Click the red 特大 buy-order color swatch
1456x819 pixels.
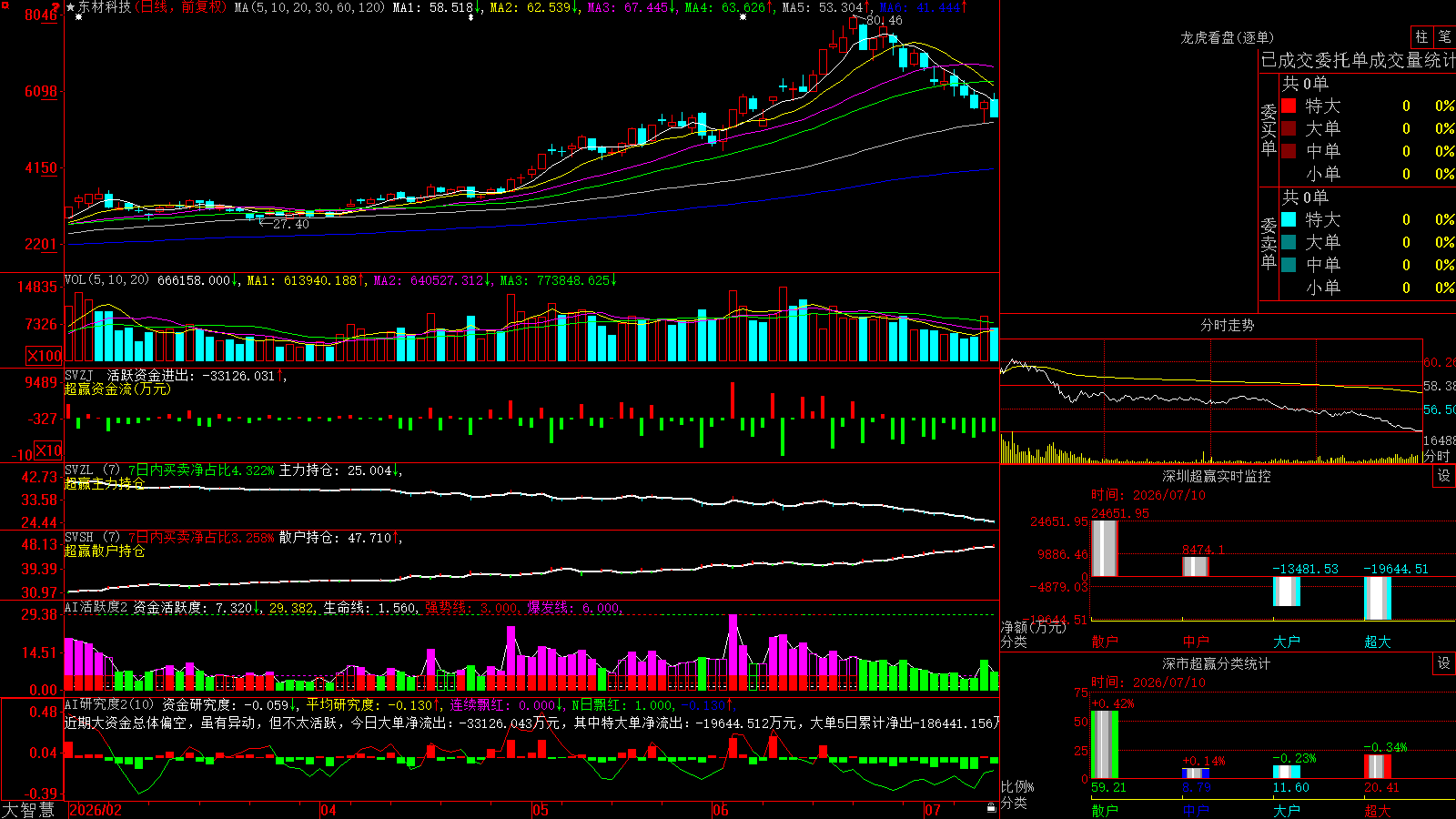point(1289,106)
